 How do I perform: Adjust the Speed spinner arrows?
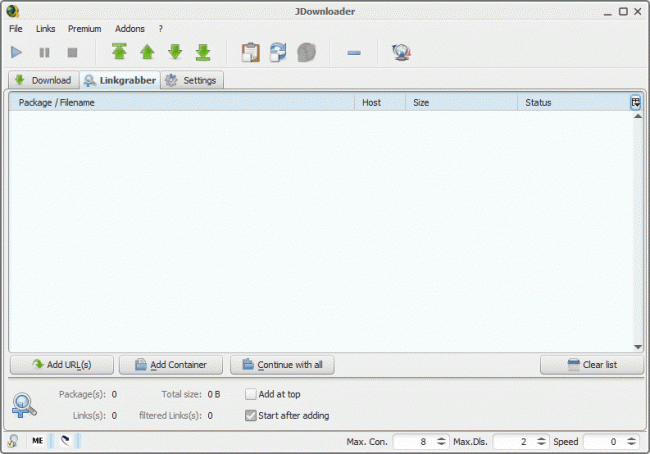point(631,442)
